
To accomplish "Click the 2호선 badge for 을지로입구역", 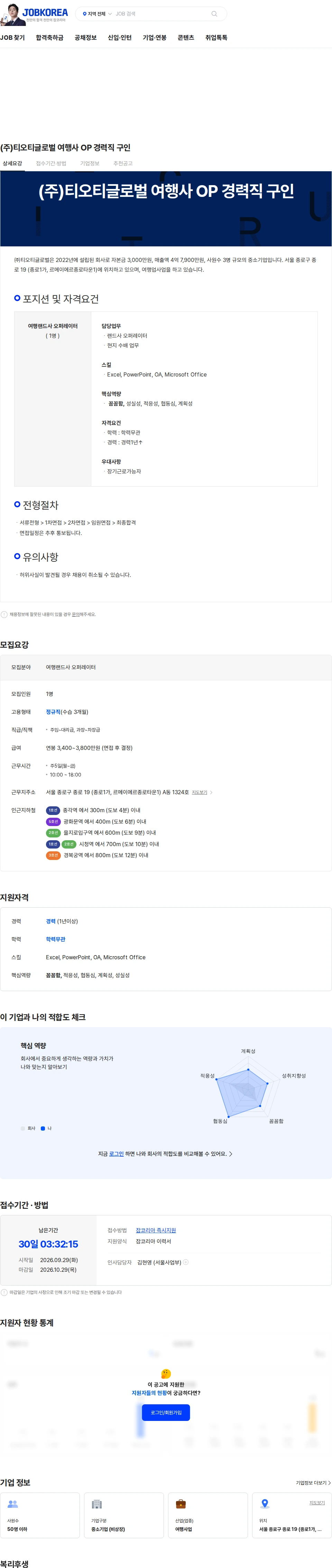I will coord(53,833).
